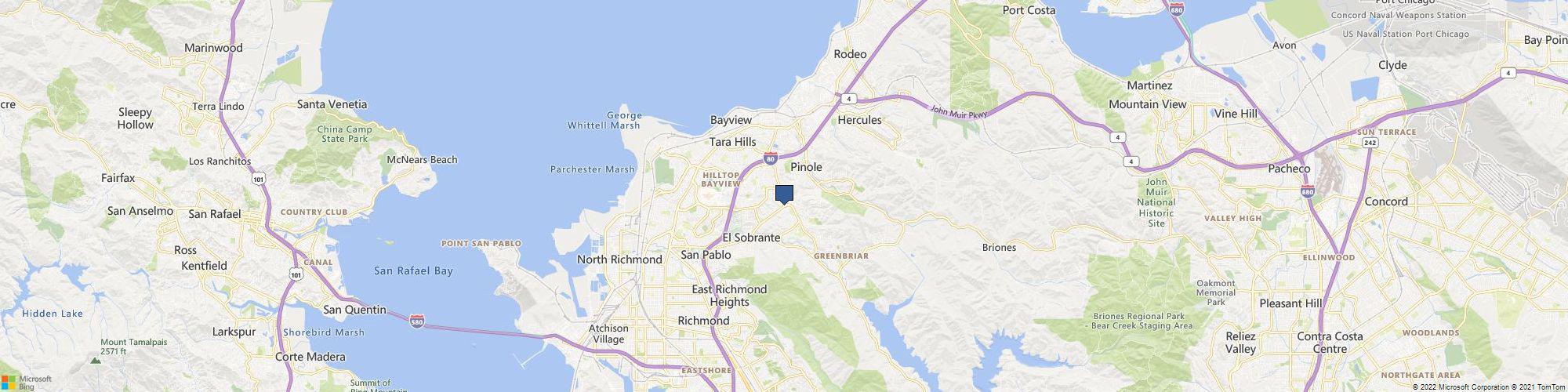
Task: Click the Highway 242 shield near Sun Terrace
Action: point(1370,143)
